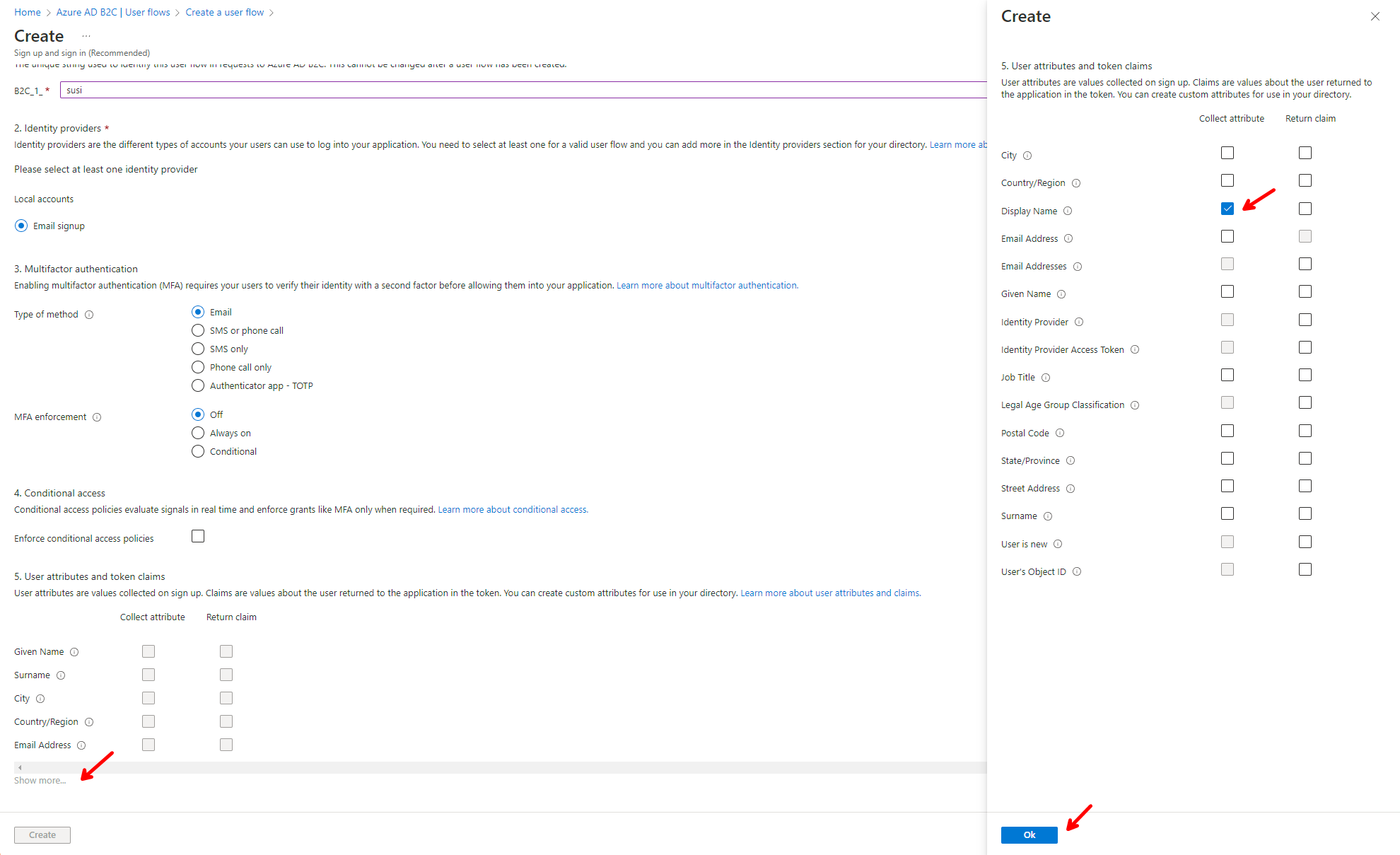Viewport: 1400px width, 855px height.
Task: Open the ellipsis menu beside Create title
Action: point(86,36)
